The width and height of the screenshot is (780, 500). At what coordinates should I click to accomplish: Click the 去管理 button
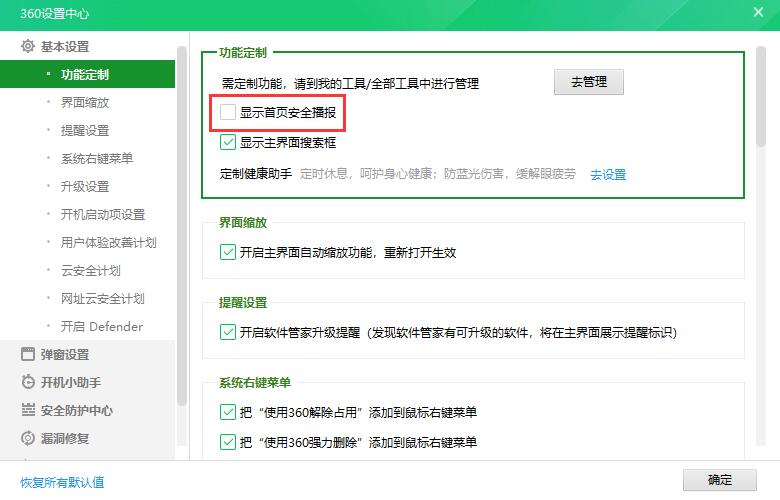pos(589,82)
